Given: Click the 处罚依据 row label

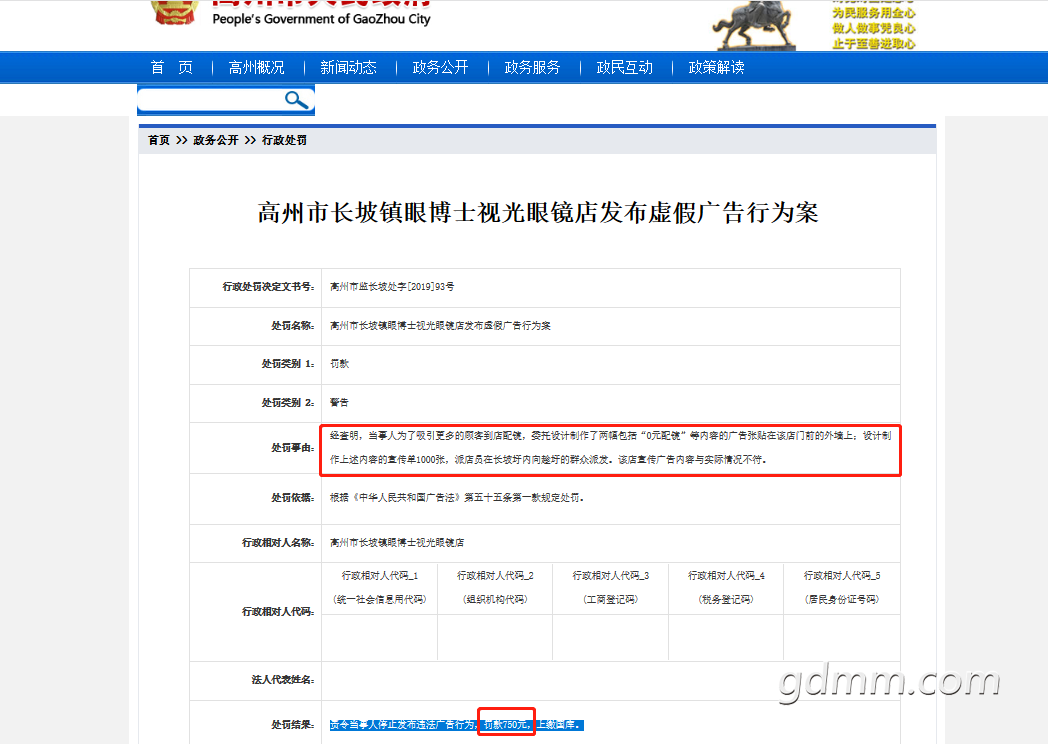Looking at the screenshot, I should point(293,498).
